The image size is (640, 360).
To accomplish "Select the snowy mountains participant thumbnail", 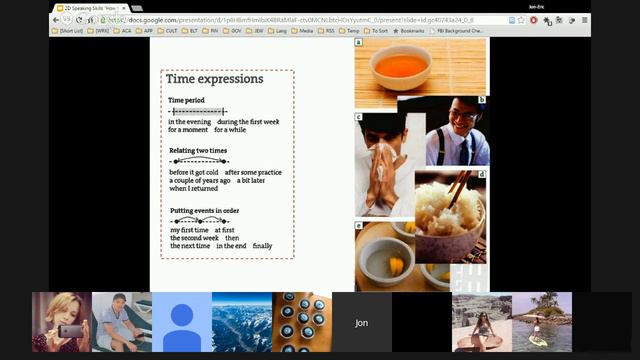I will 242,322.
